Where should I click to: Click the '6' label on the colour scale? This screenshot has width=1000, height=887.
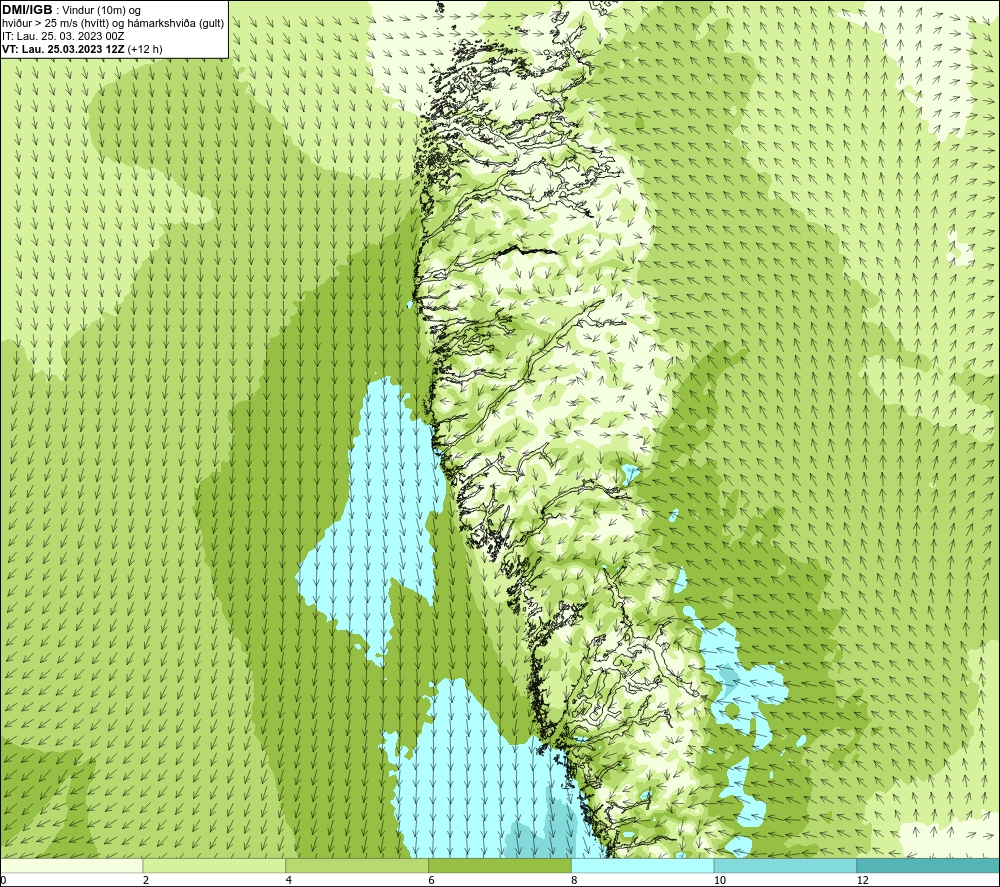pyautogui.click(x=432, y=881)
